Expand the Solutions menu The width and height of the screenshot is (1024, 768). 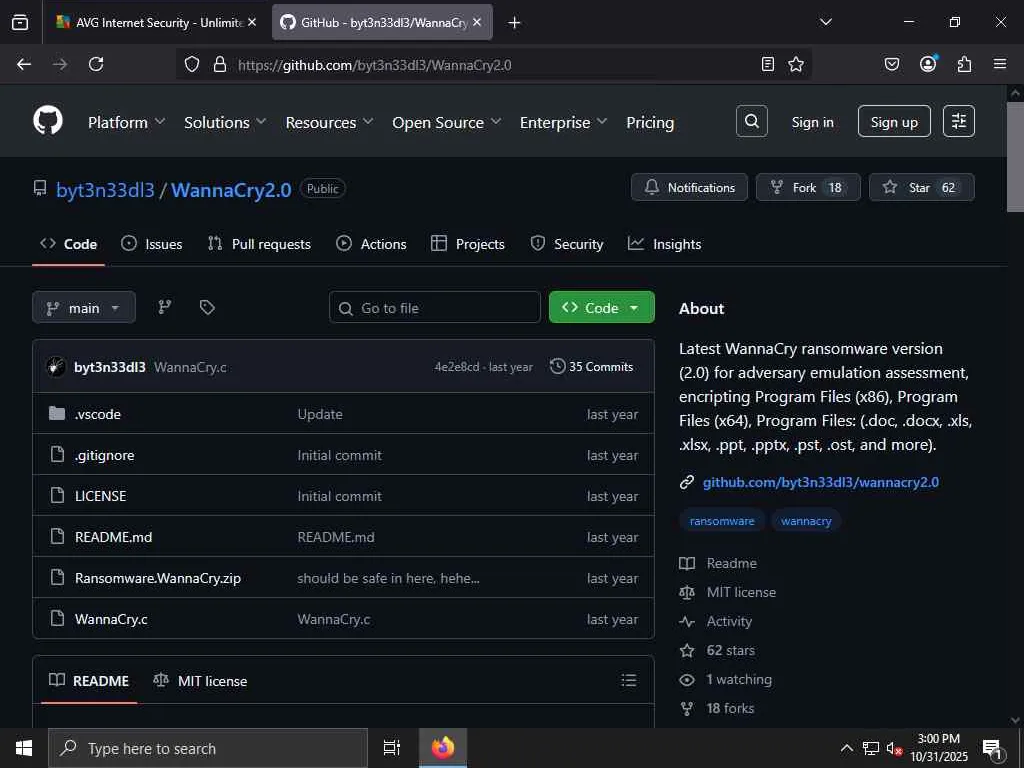(x=225, y=122)
